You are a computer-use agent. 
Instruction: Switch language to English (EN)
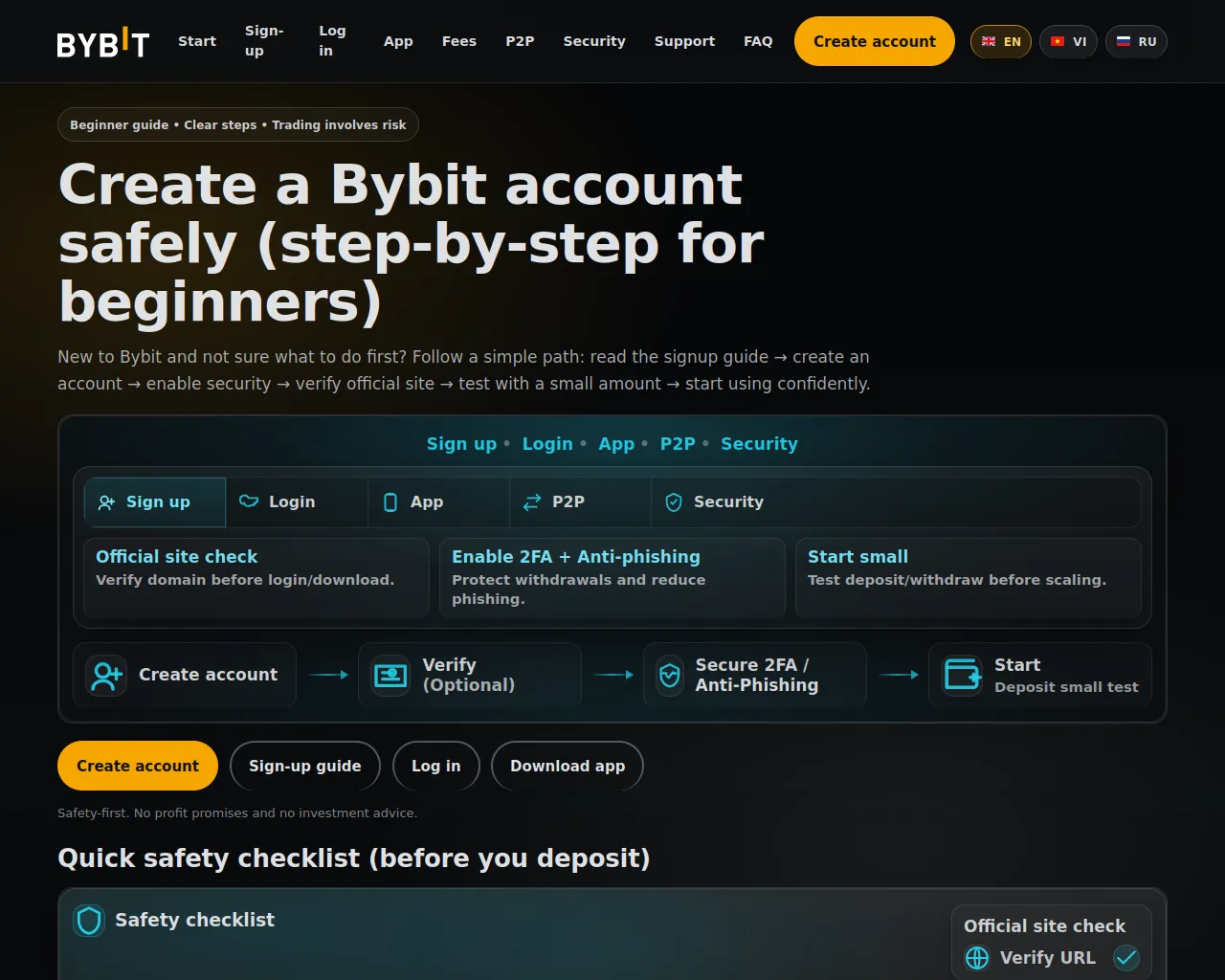[x=1001, y=42]
